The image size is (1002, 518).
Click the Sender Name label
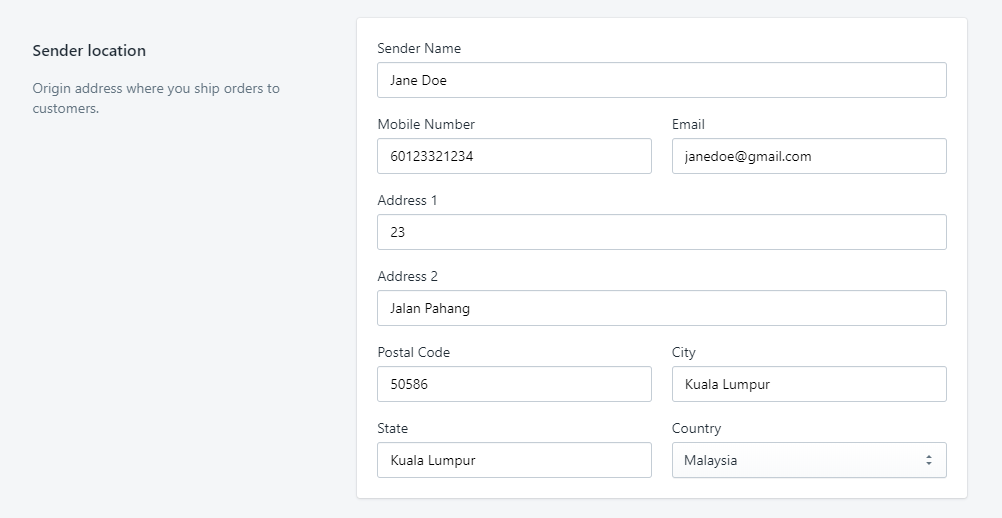click(x=419, y=49)
